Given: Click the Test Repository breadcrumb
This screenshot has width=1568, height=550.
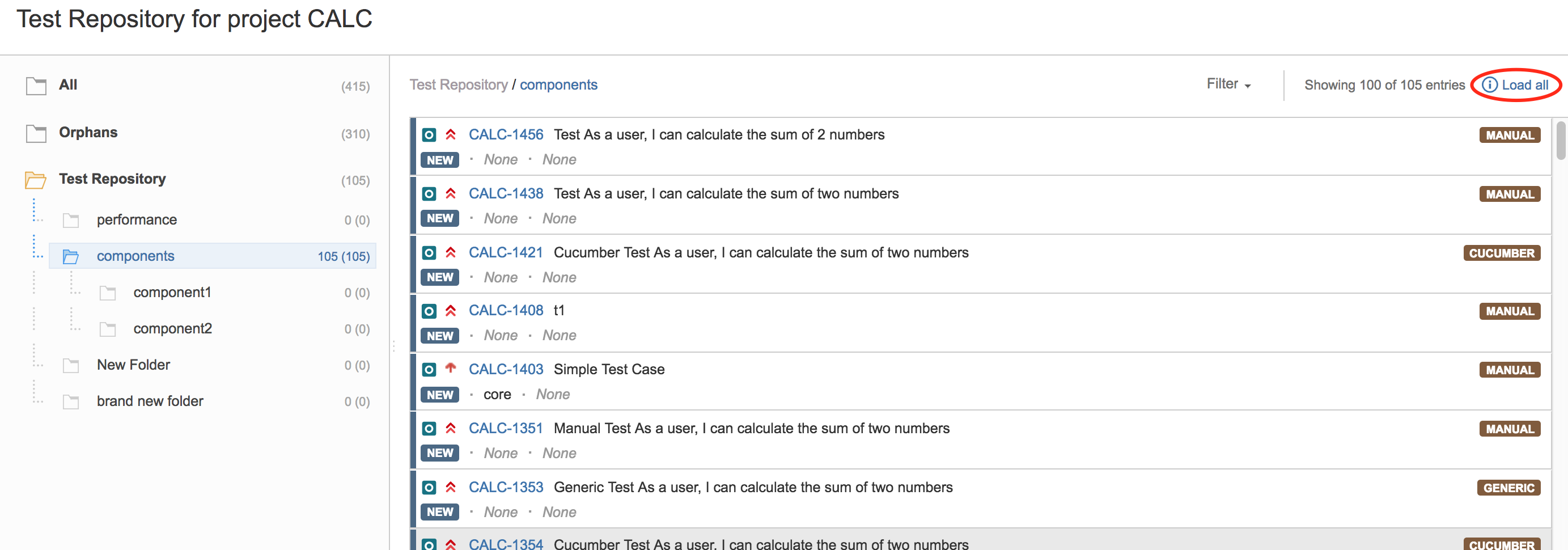Looking at the screenshot, I should pyautogui.click(x=459, y=84).
